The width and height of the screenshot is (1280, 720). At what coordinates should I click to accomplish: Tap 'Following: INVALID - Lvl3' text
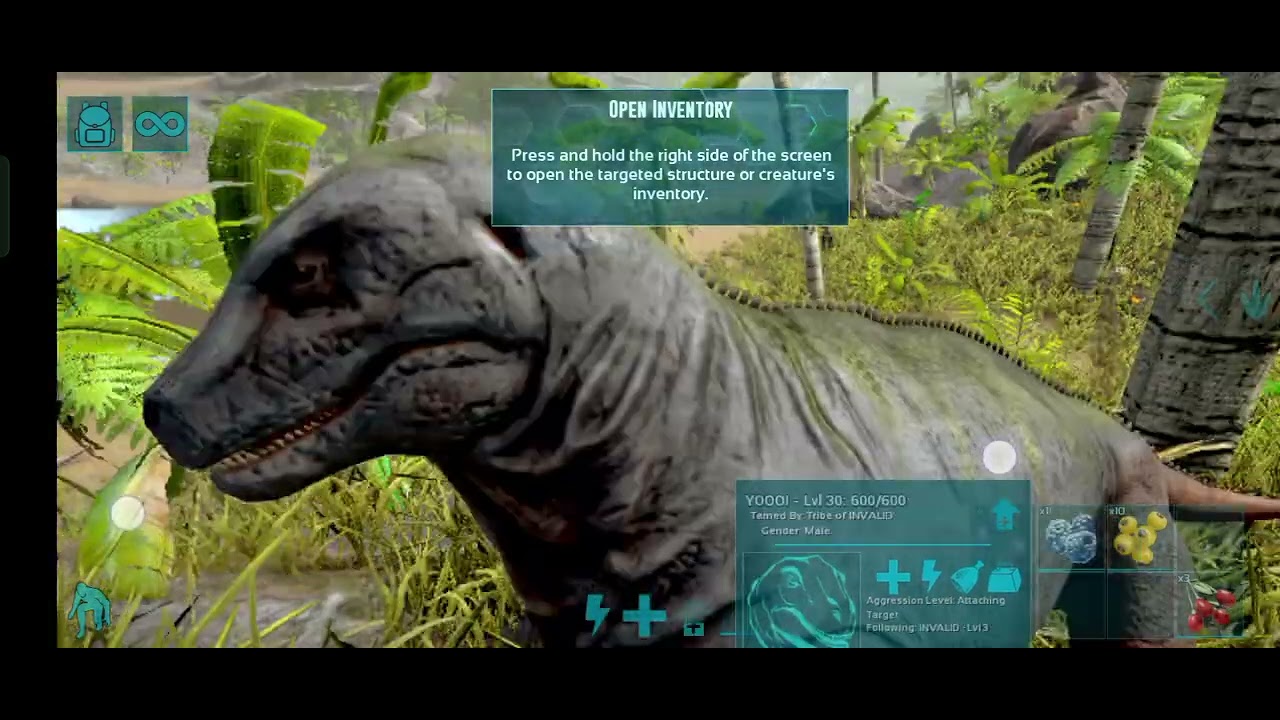coord(927,628)
